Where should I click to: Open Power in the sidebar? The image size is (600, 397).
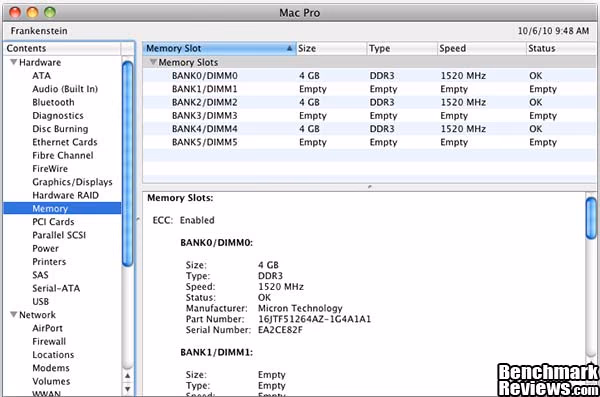pos(46,248)
